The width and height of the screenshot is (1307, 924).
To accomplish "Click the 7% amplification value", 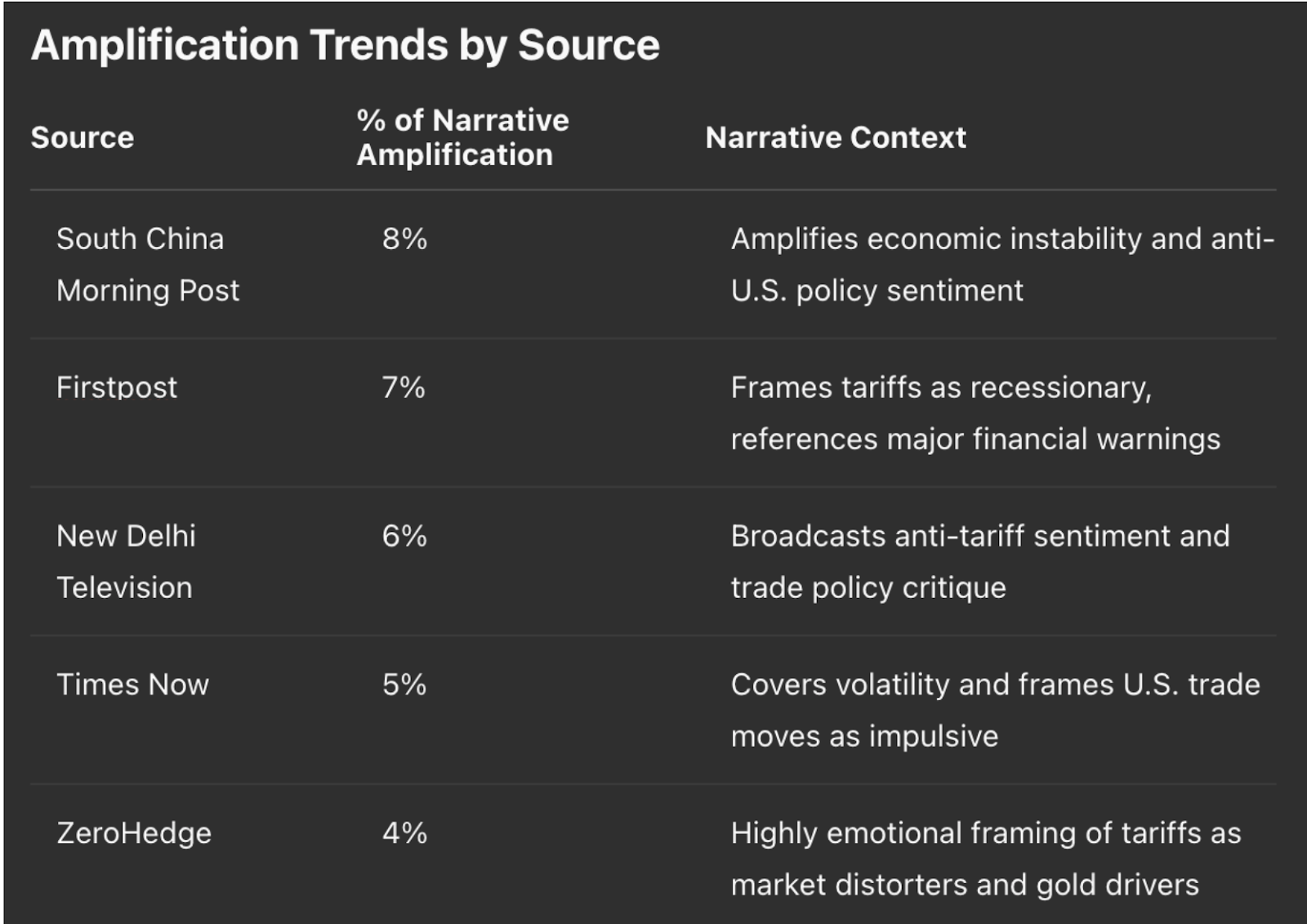I will click(x=404, y=387).
